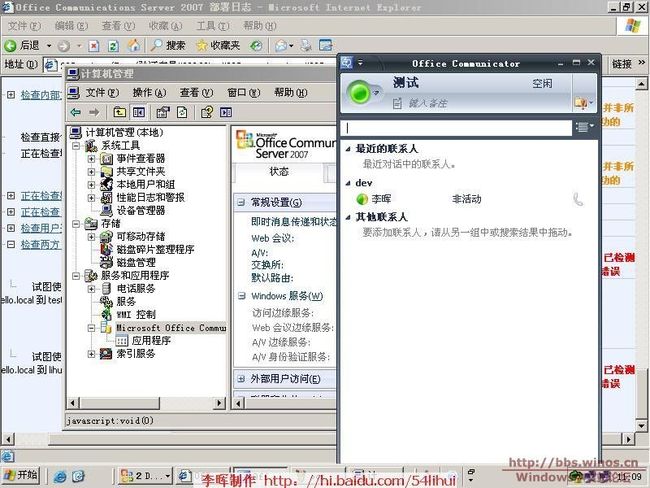Viewport: 650px width, 488px height.
Task: Click the call phone icon for 李晖
Action: pyautogui.click(x=578, y=199)
